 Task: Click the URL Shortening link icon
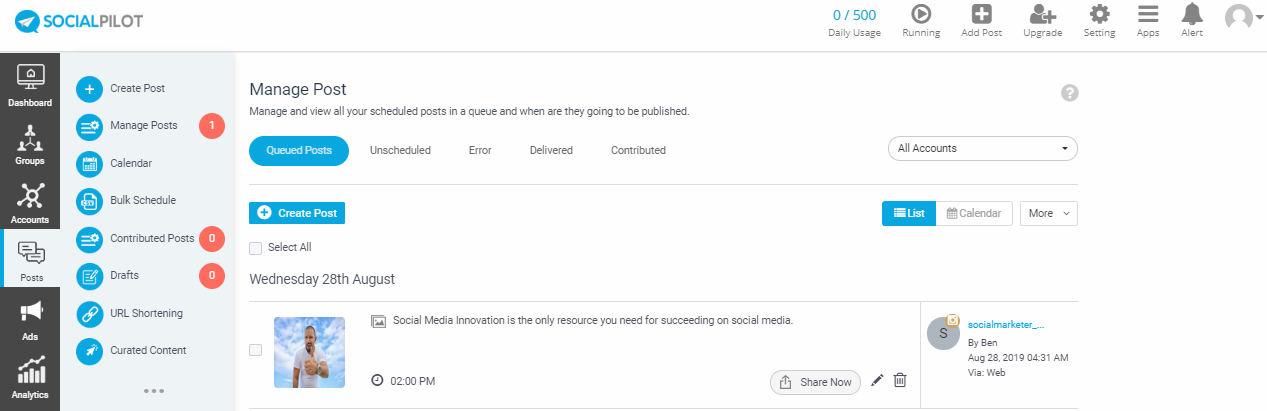(x=90, y=313)
